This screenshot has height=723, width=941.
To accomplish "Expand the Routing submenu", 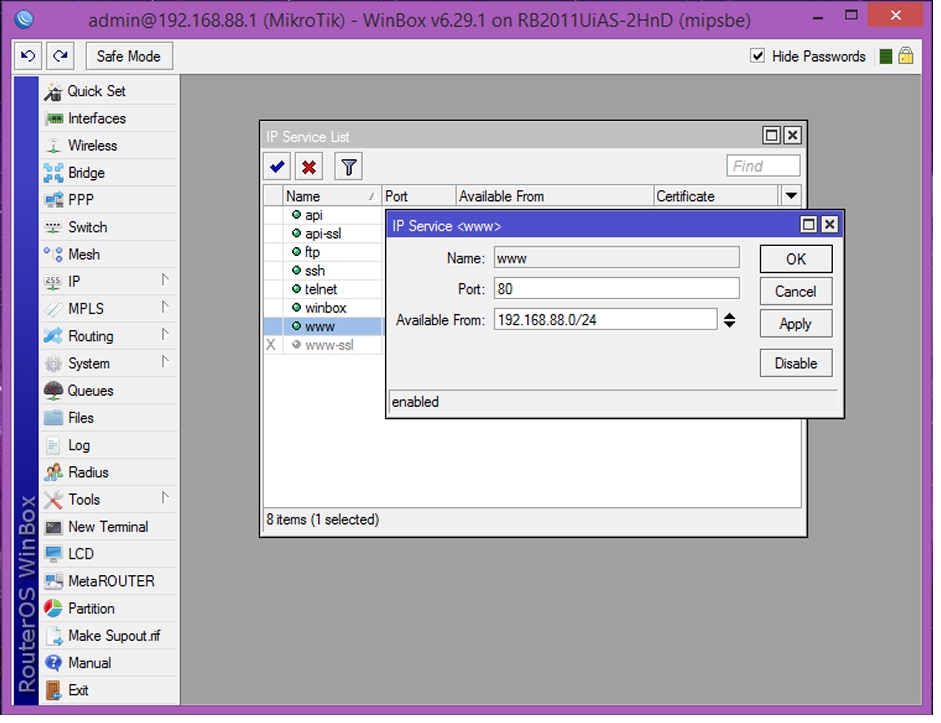I will 110,336.
